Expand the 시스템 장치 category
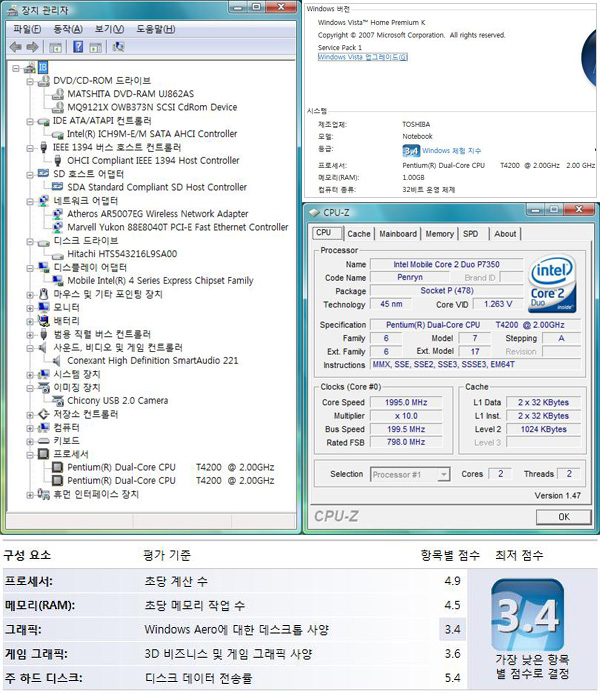 coord(30,374)
